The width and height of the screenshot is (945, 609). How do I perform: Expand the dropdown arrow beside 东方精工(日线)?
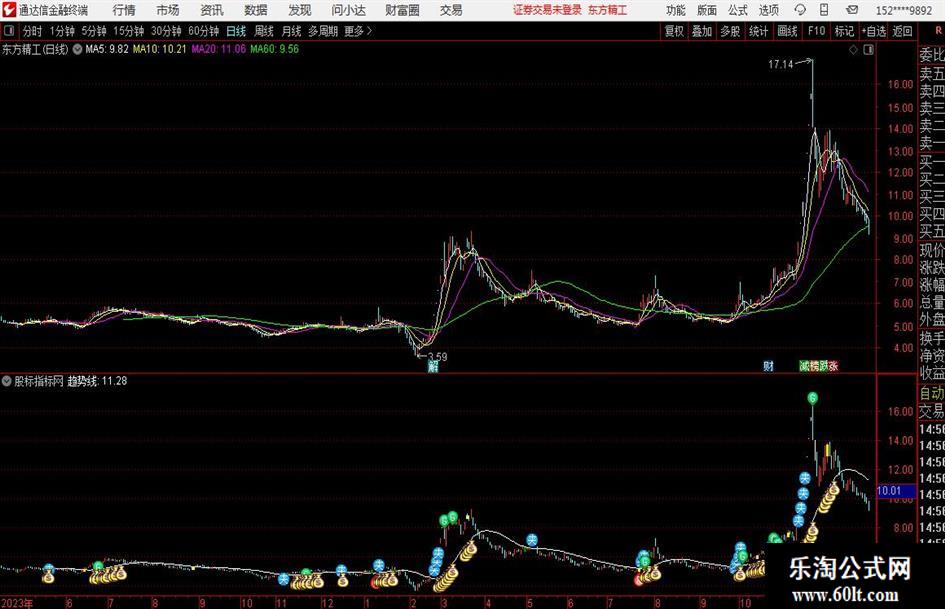77,49
